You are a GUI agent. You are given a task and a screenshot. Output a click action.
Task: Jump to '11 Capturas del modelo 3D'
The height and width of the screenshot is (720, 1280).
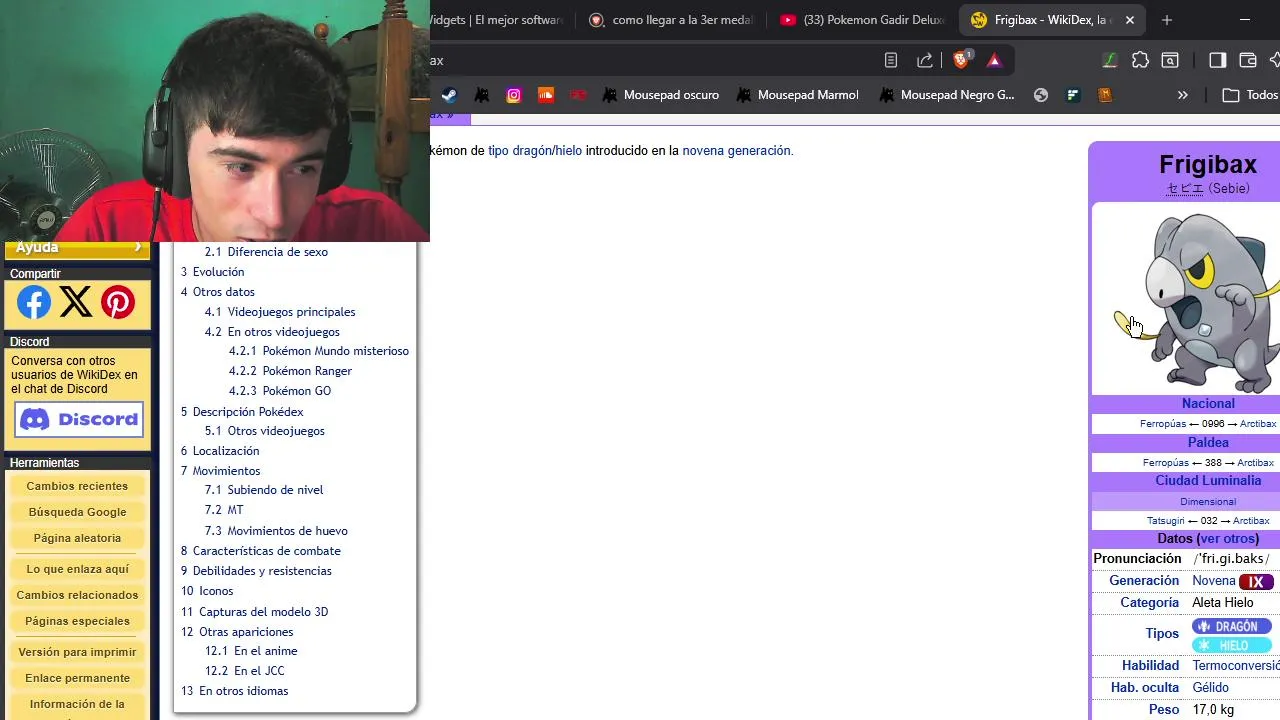click(254, 612)
